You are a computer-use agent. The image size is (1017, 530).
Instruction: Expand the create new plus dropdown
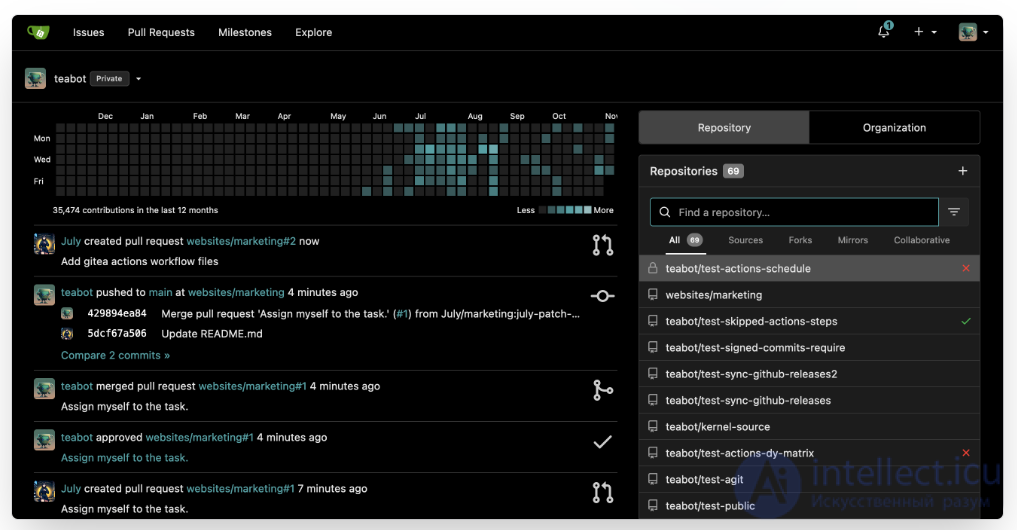pos(925,32)
